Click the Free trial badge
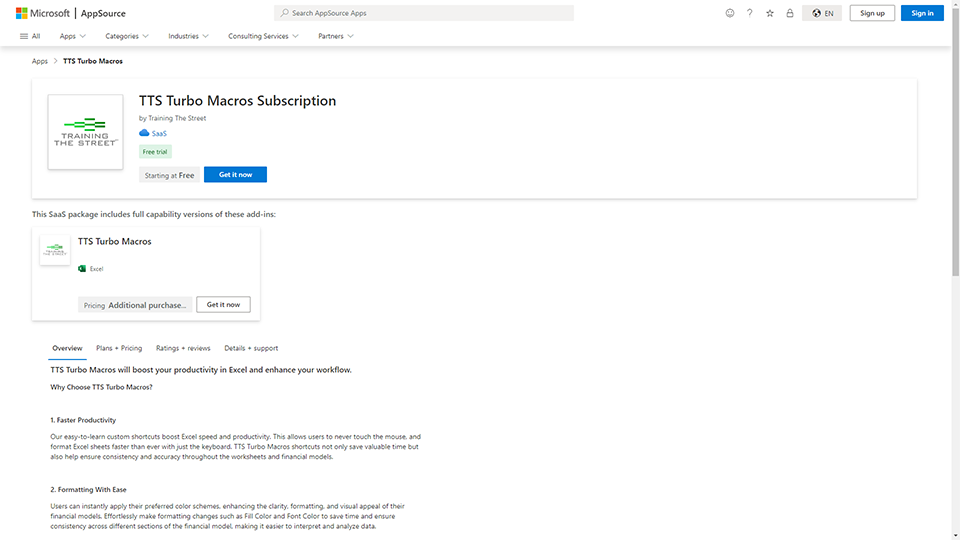This screenshot has height=540, width=960. coord(155,152)
